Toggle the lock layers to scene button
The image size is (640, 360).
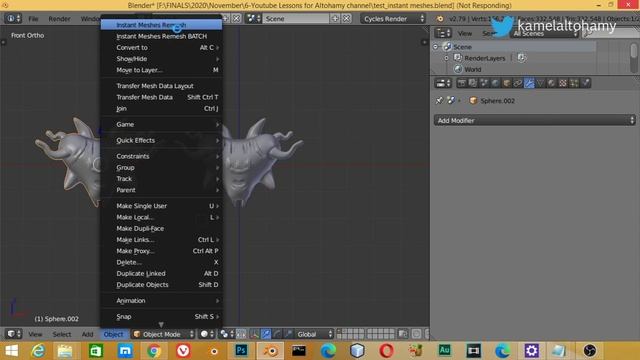(403, 334)
